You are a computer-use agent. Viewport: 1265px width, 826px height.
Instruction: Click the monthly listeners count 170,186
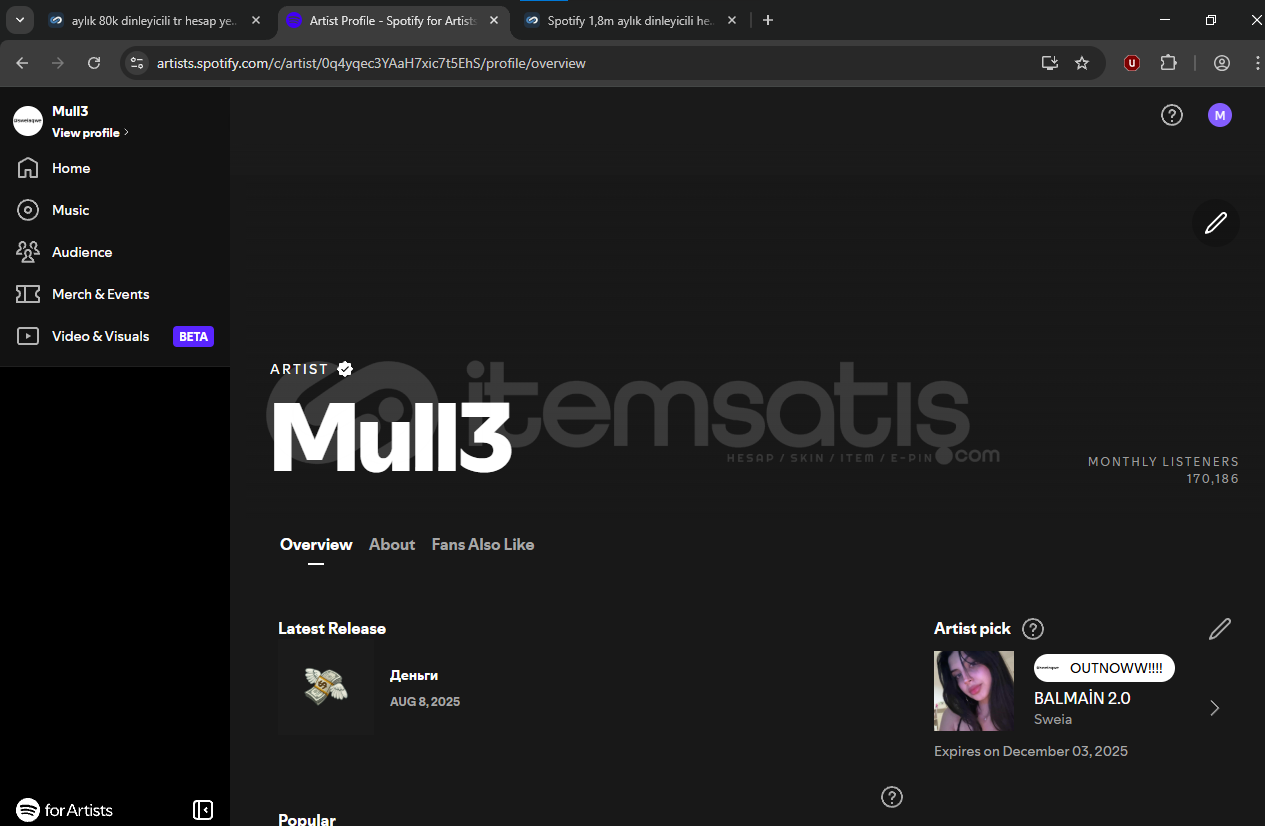click(1213, 479)
